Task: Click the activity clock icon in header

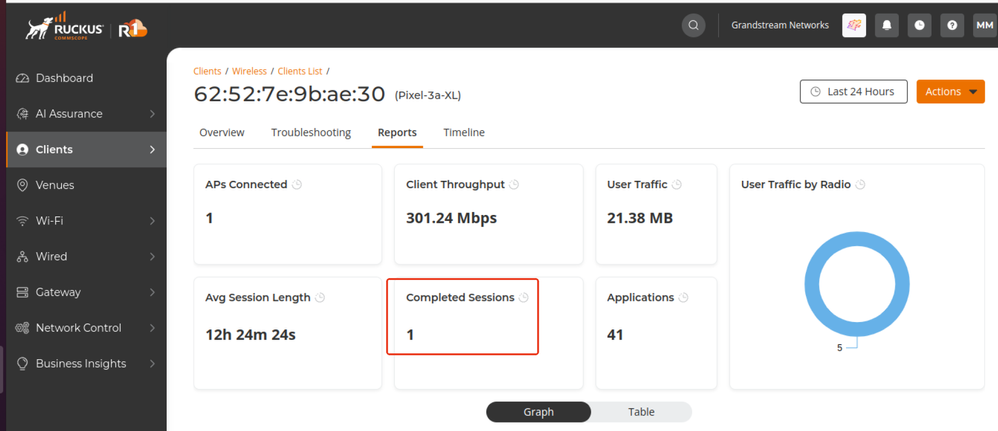Action: tap(919, 26)
